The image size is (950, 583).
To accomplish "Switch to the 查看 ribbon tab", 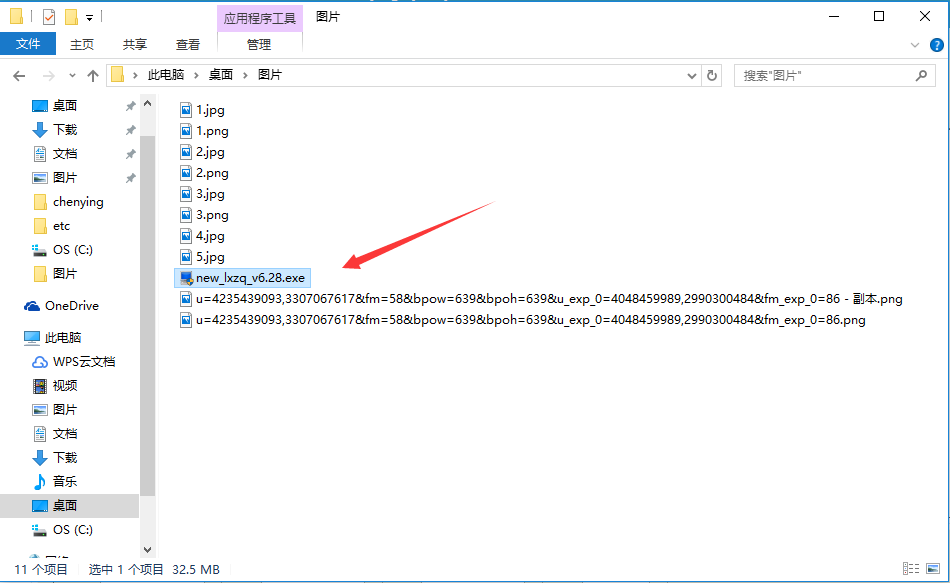I will tap(188, 44).
